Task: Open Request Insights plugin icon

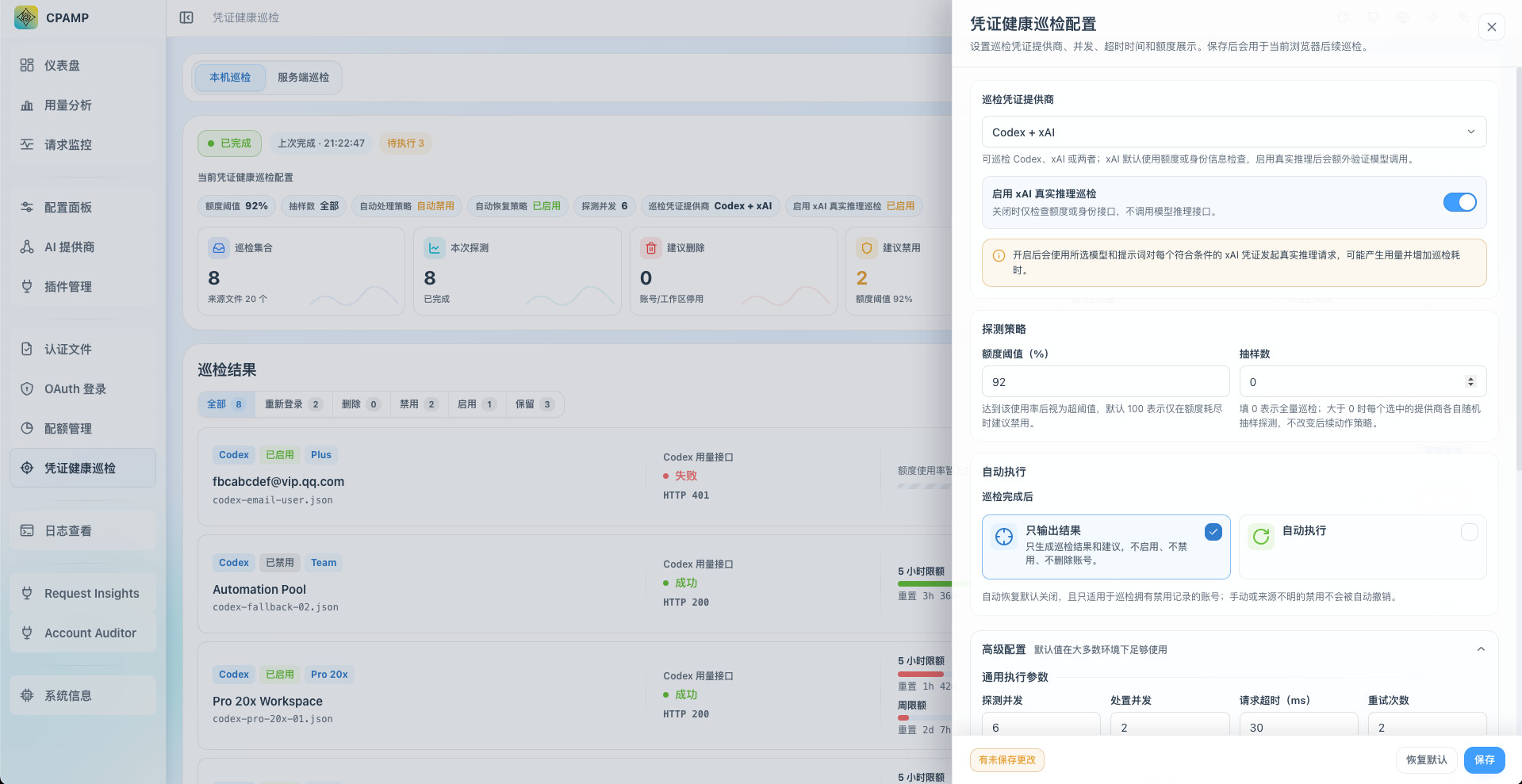Action: pos(27,593)
